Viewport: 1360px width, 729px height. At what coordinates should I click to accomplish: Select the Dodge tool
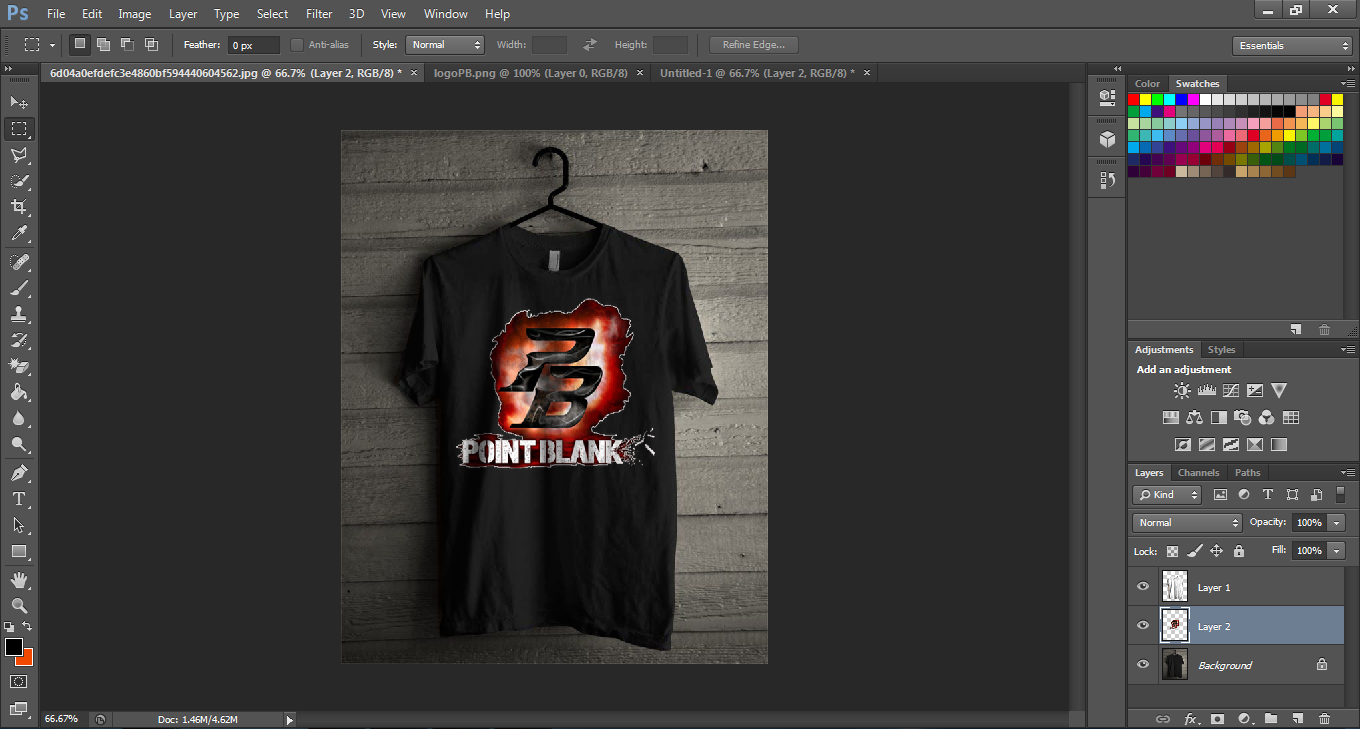pos(19,444)
